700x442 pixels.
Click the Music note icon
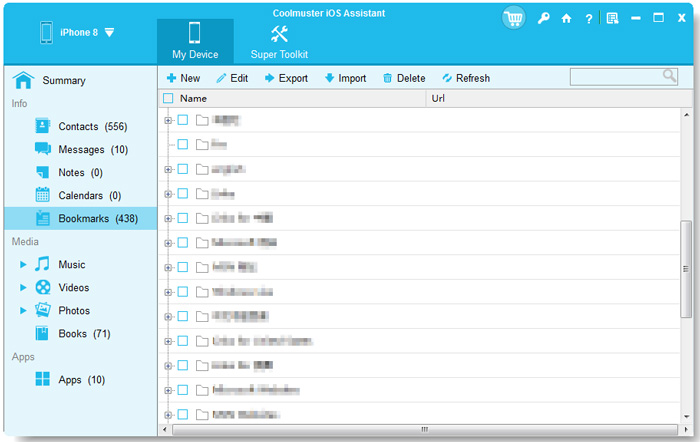tap(42, 264)
